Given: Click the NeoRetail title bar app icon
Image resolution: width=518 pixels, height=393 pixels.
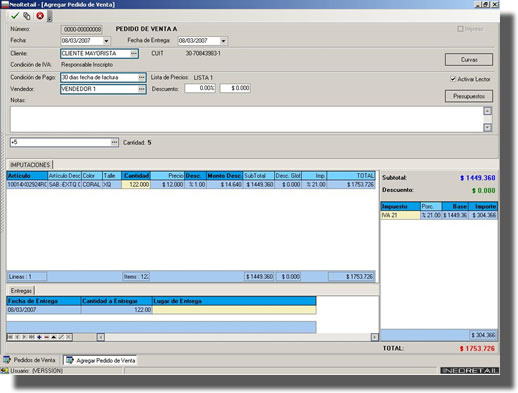Looking at the screenshot, I should pos(5,4).
